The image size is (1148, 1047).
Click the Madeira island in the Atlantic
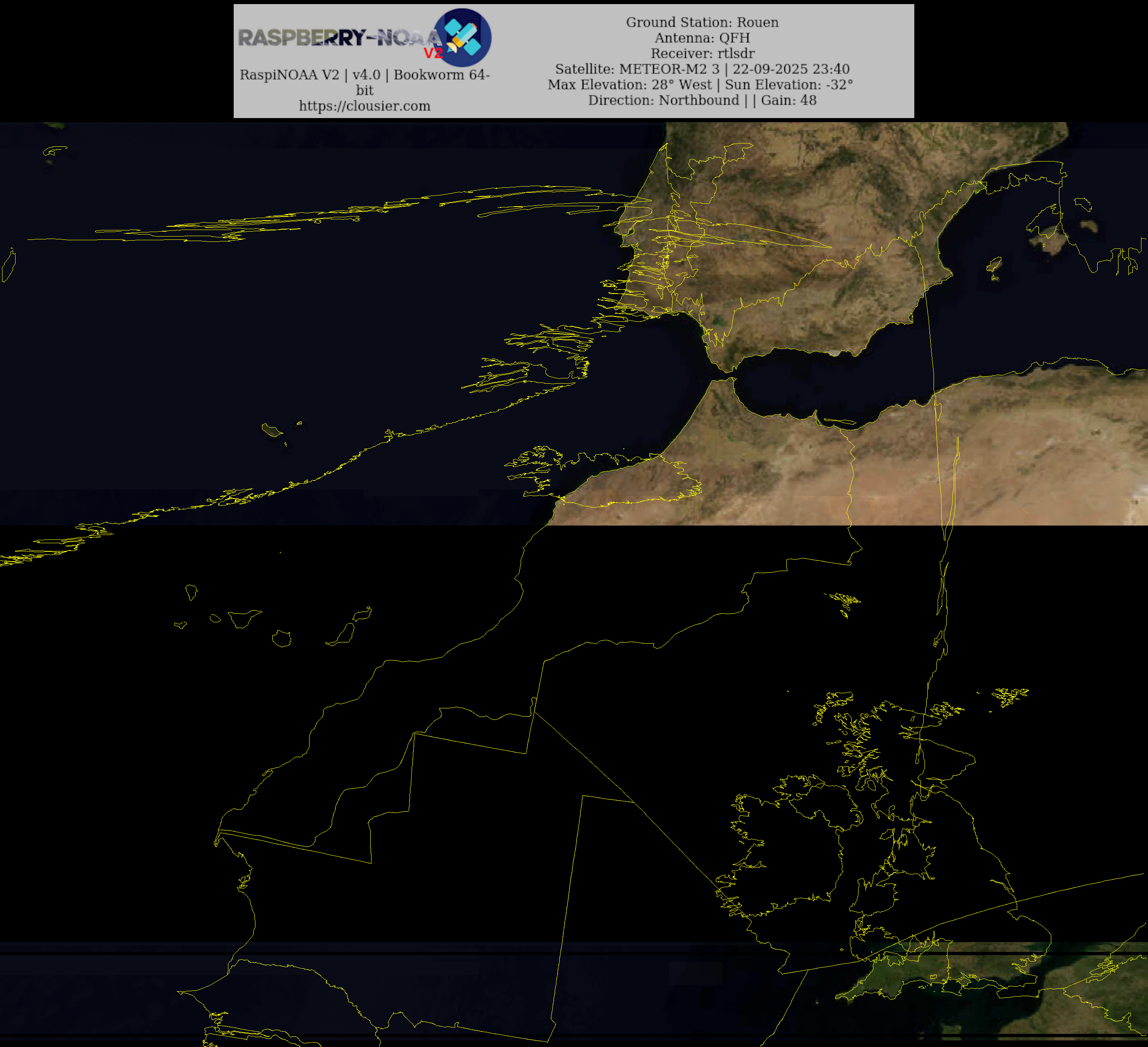tap(272, 430)
